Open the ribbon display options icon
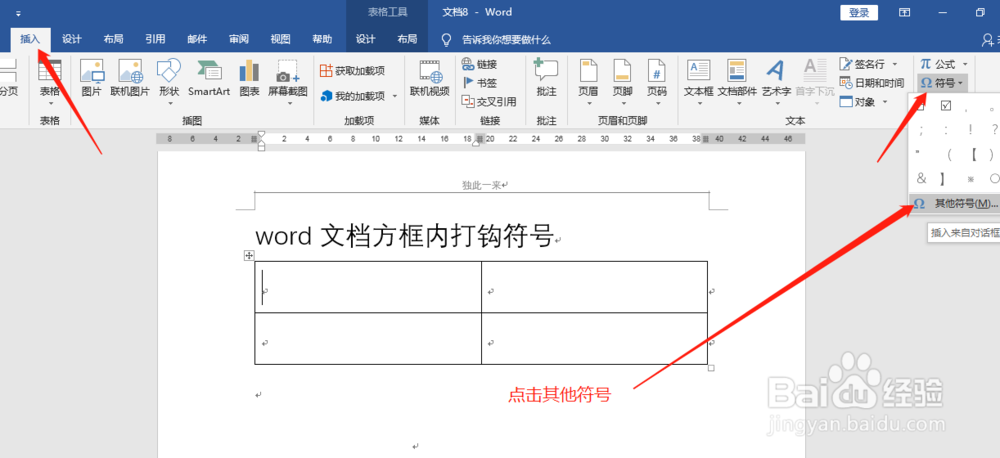The height and width of the screenshot is (458, 1000). tap(904, 13)
